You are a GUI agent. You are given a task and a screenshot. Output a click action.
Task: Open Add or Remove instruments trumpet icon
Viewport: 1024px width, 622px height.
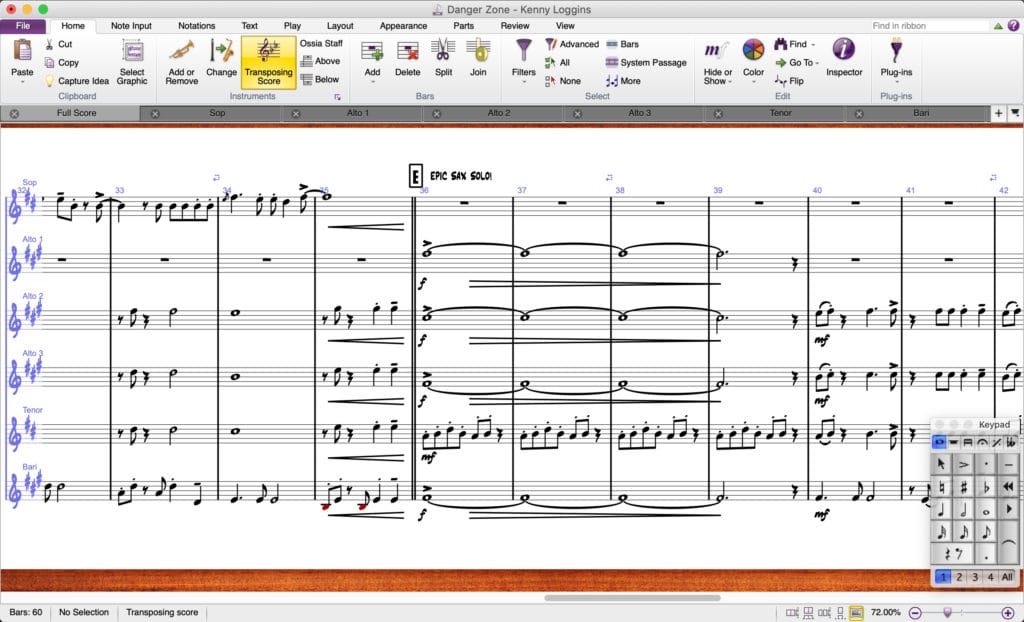182,51
